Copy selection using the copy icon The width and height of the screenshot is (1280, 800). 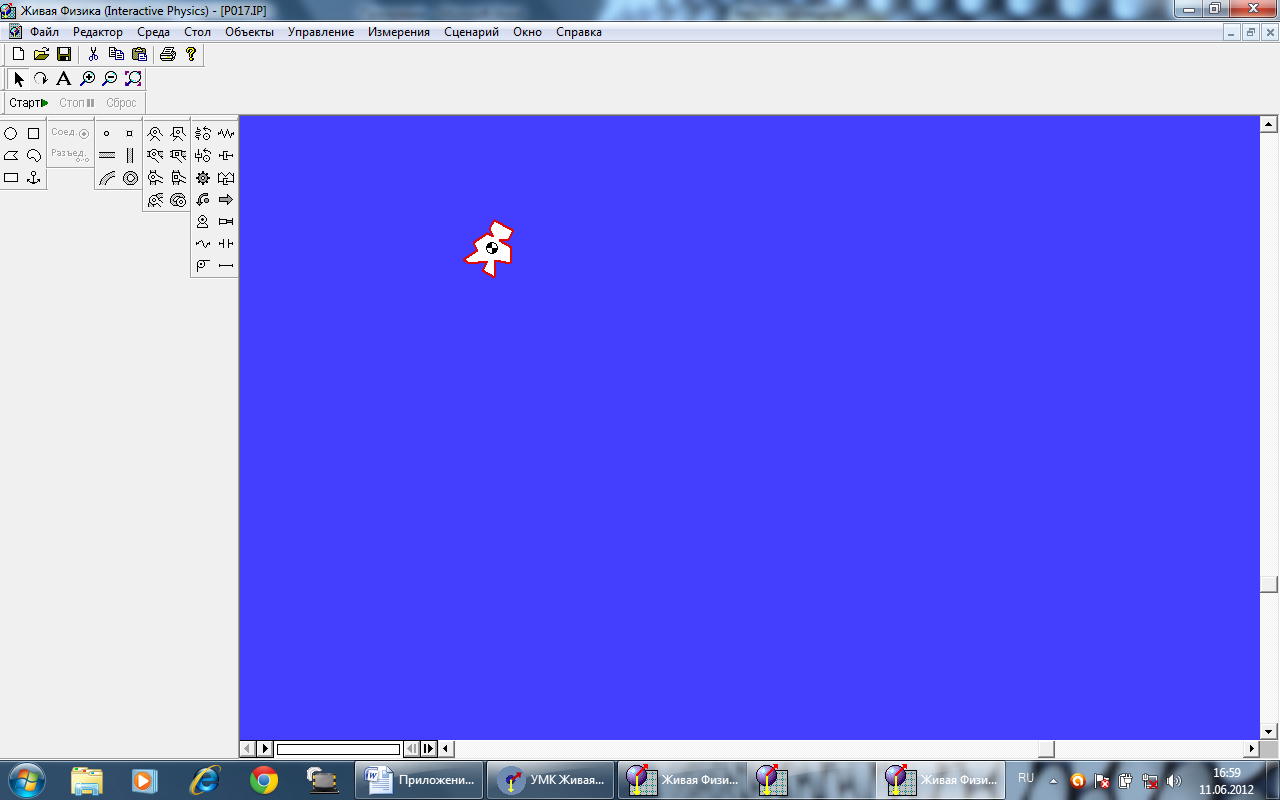(116, 54)
